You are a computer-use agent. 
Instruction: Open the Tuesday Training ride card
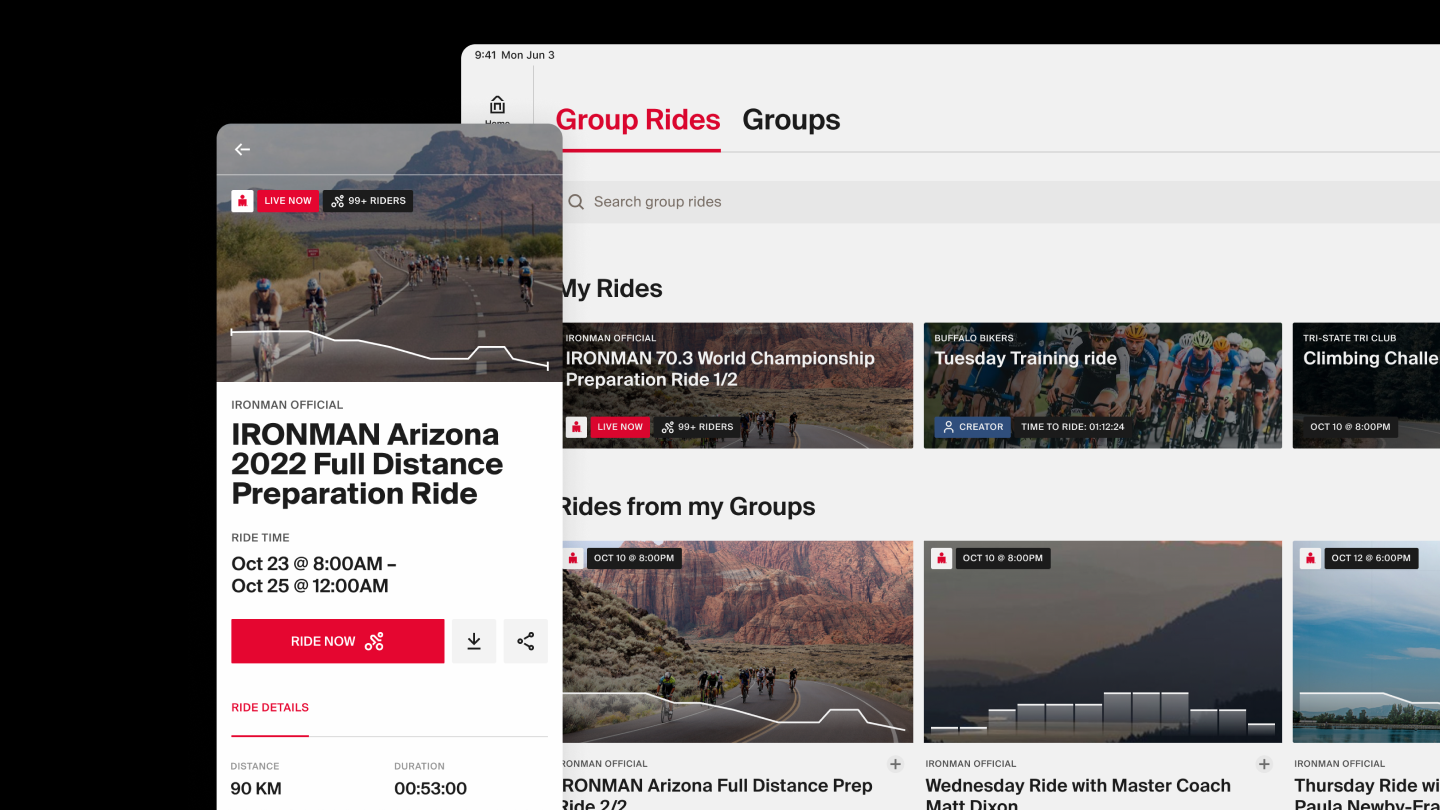pos(1103,385)
